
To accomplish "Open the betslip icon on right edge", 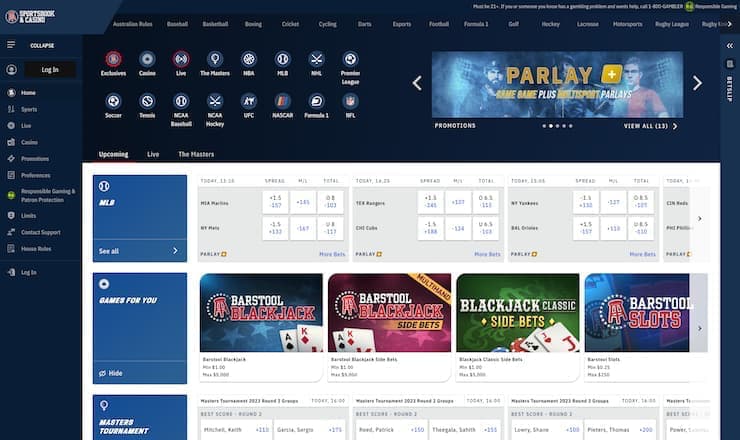I will [730, 64].
